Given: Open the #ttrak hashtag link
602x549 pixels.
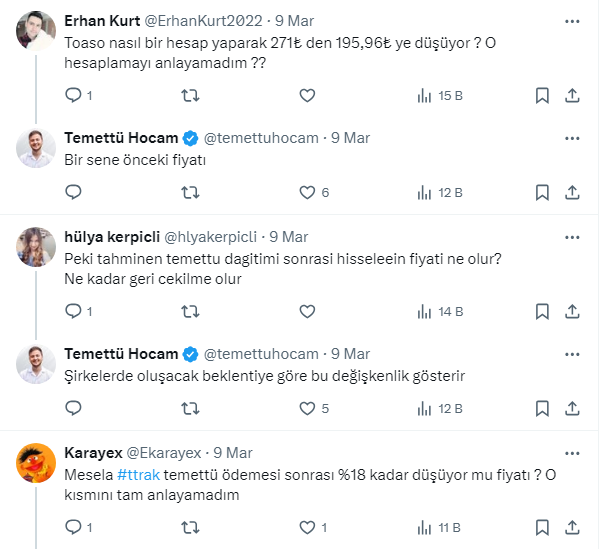Looking at the screenshot, I should [x=135, y=474].
